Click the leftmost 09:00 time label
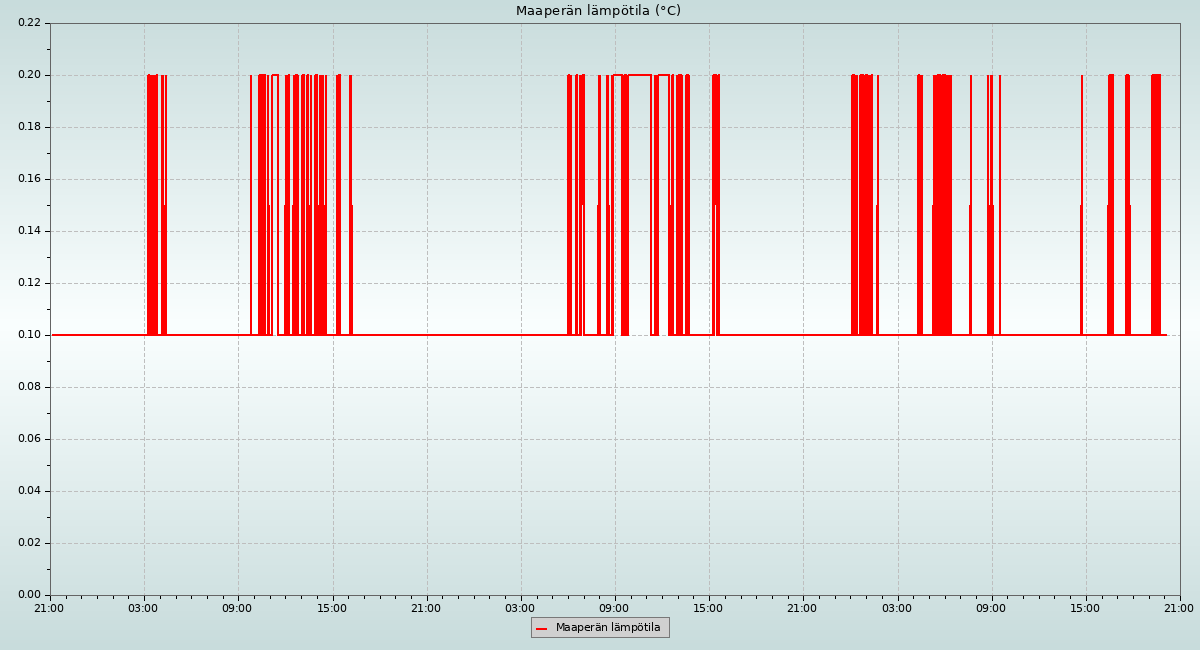The image size is (1200, 650). [237, 608]
